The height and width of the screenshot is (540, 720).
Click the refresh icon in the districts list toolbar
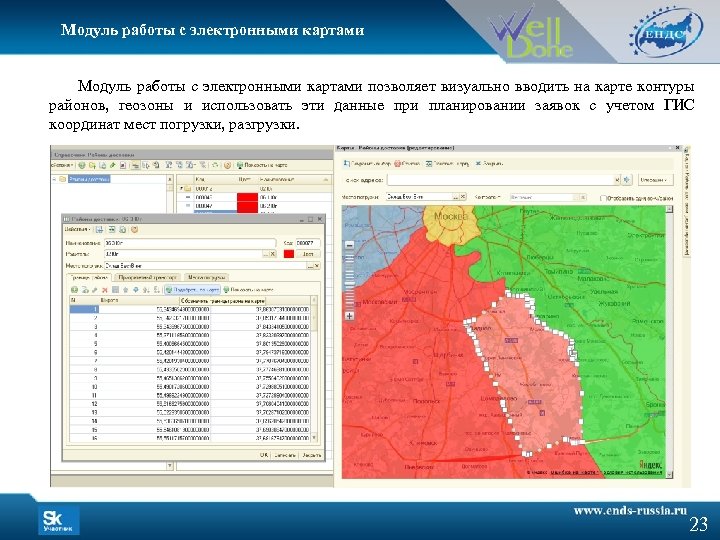[x=215, y=165]
